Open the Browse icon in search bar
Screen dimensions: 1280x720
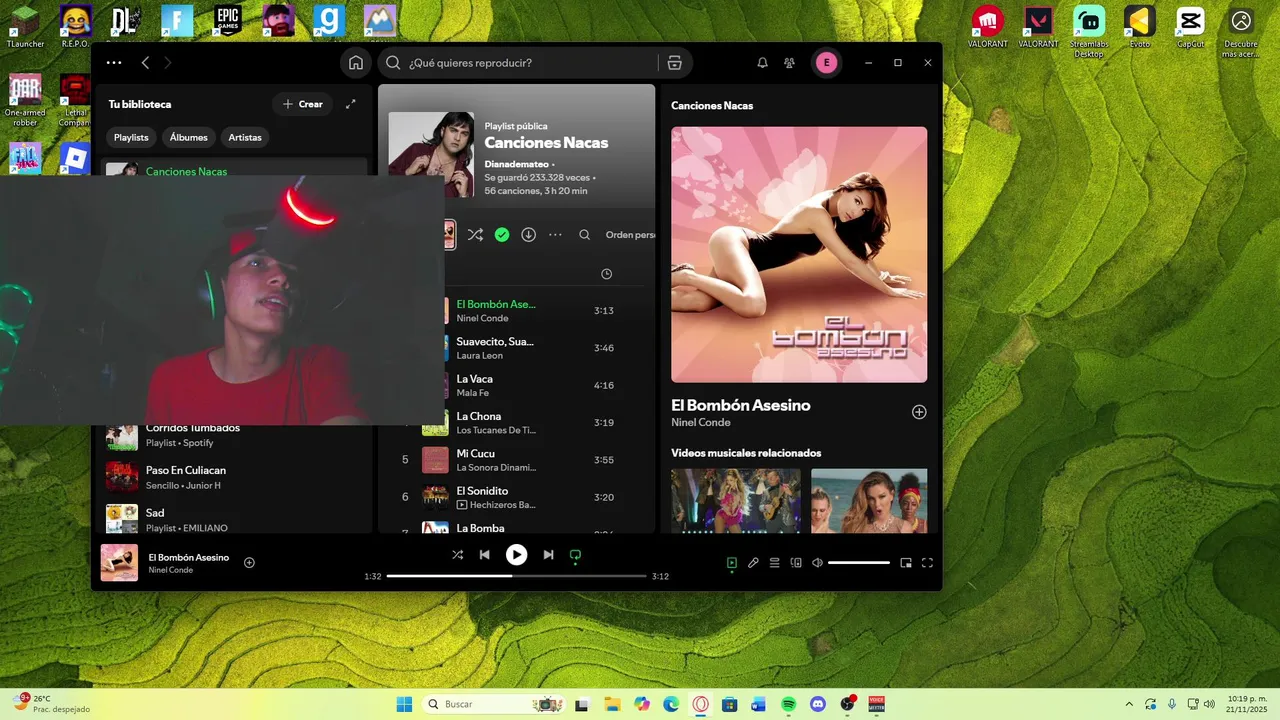[x=675, y=63]
